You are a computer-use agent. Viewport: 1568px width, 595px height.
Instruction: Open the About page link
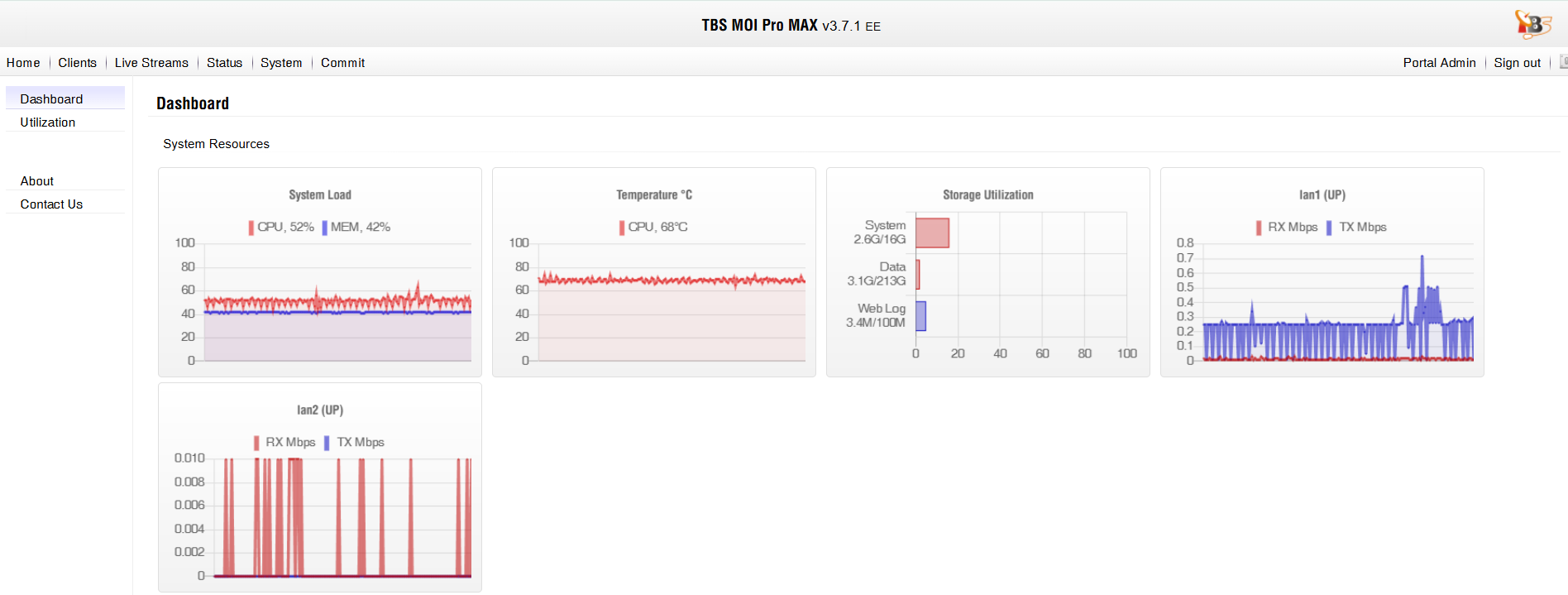(37, 181)
